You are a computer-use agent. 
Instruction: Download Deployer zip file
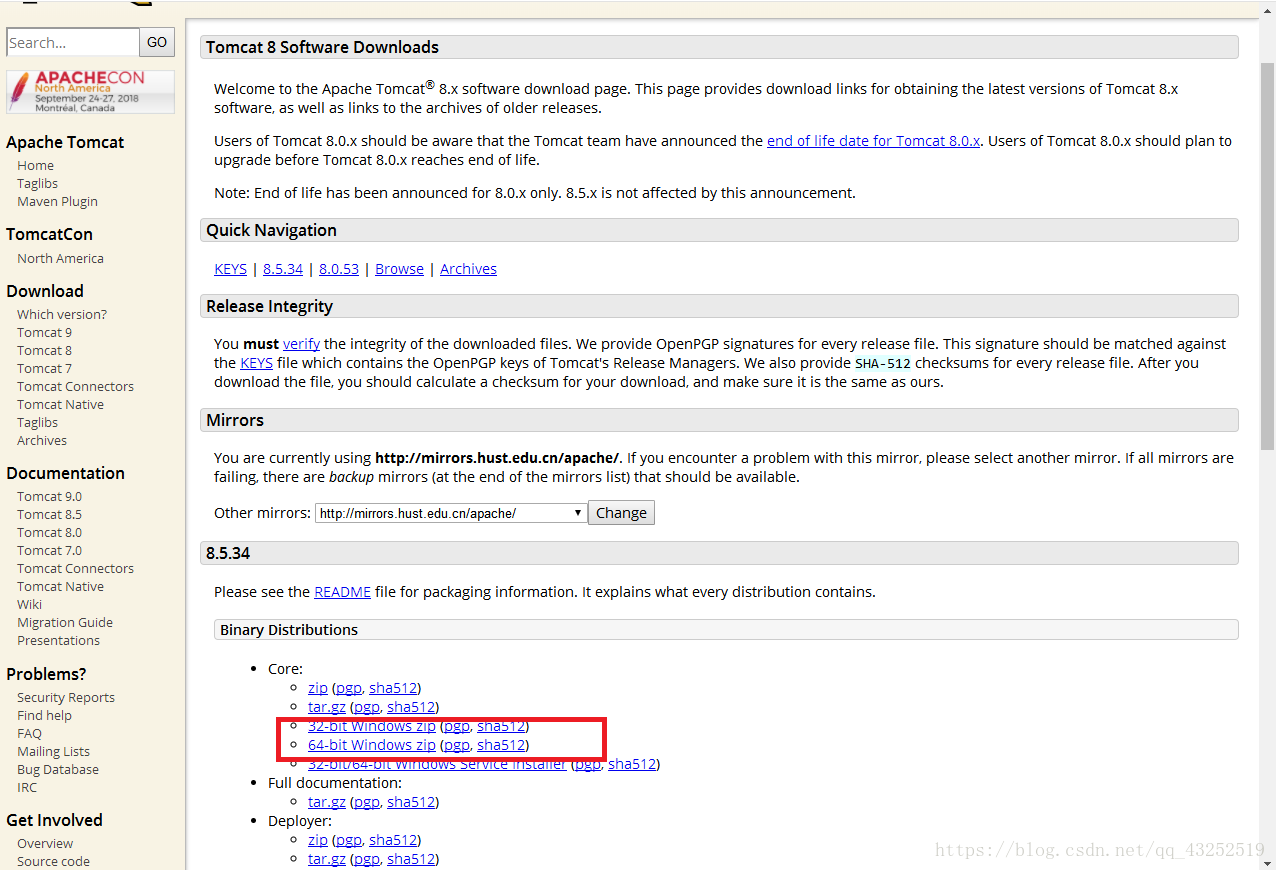[x=318, y=840]
